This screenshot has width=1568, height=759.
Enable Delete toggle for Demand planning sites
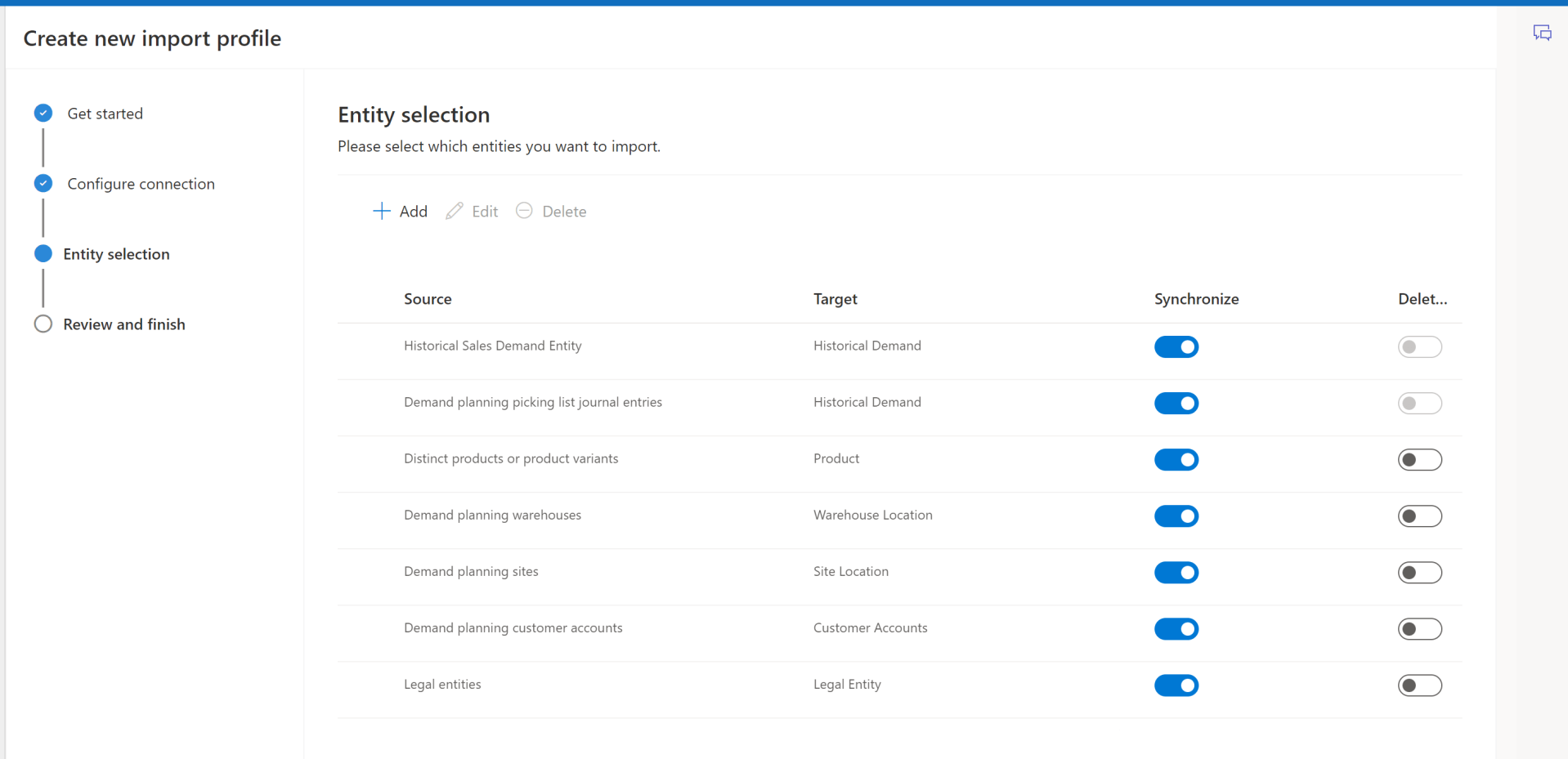pos(1419,573)
